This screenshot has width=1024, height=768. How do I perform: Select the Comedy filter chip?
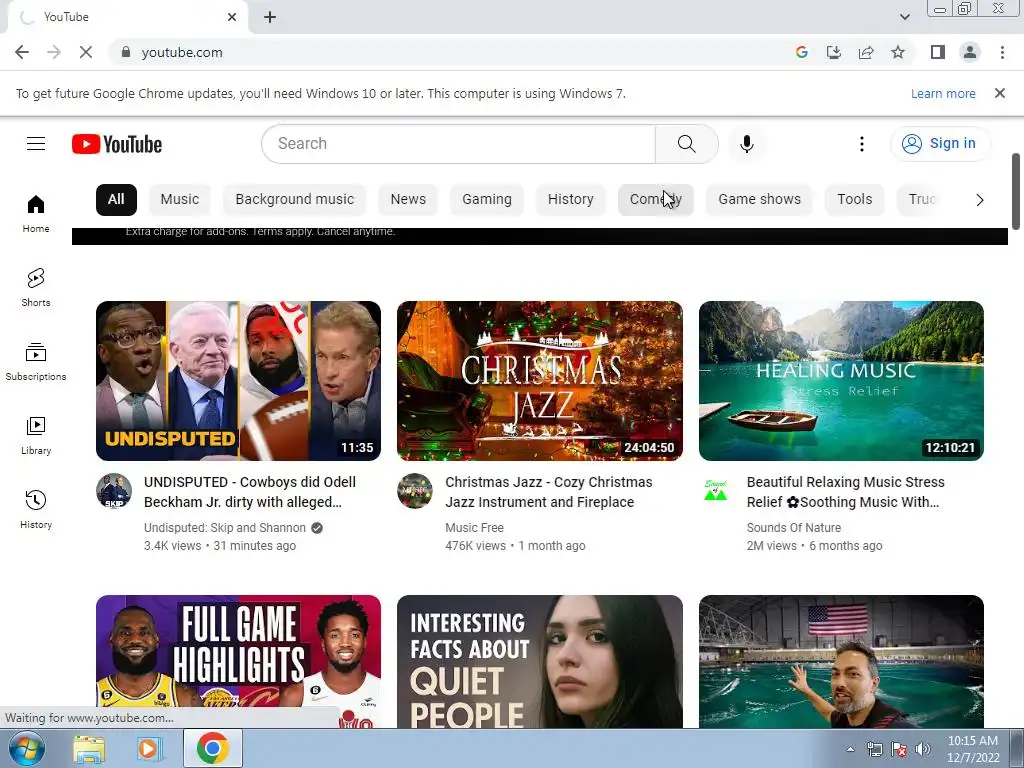(x=656, y=200)
